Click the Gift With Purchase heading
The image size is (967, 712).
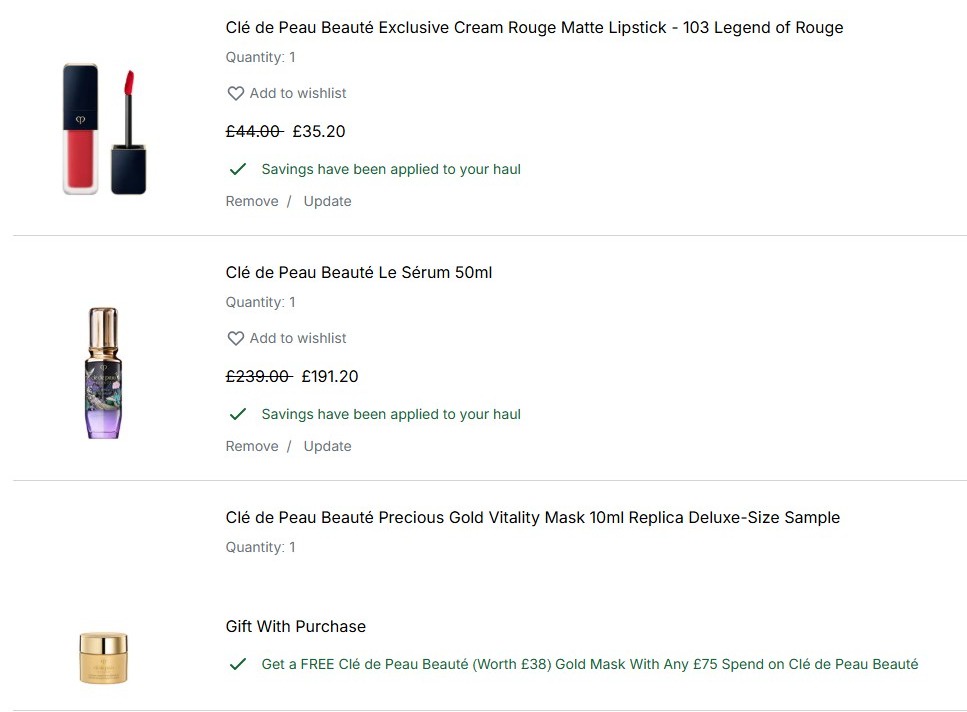[296, 627]
